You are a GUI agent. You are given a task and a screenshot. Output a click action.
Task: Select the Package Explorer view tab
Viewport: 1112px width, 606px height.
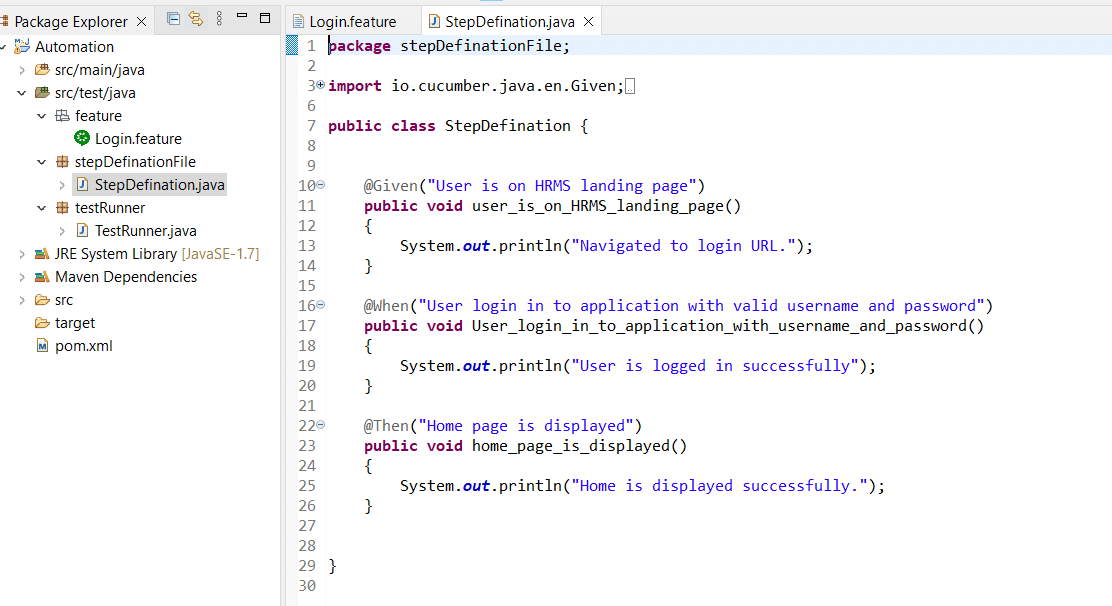[x=71, y=22]
